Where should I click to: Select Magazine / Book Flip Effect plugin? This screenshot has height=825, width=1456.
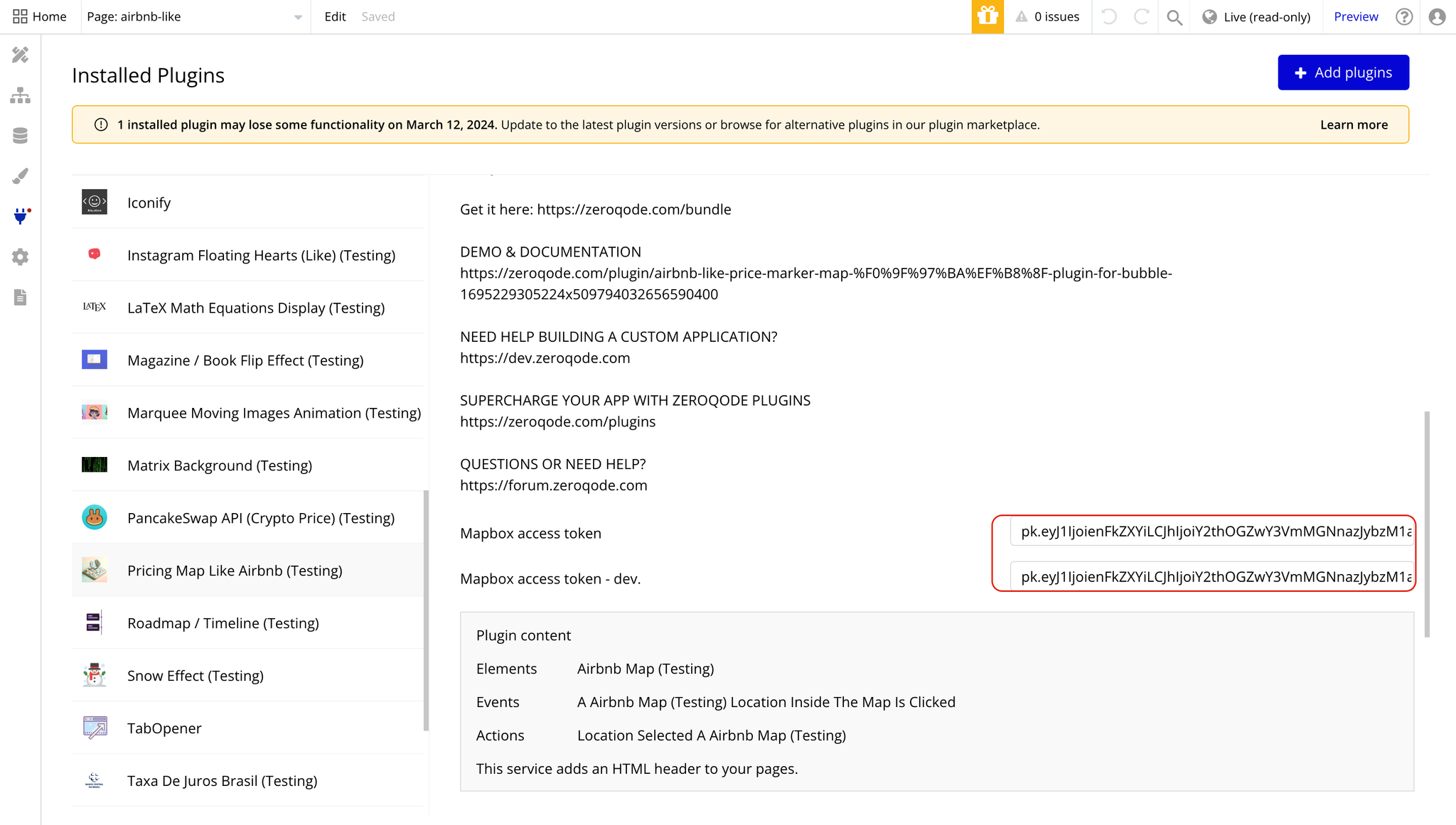[x=245, y=360]
